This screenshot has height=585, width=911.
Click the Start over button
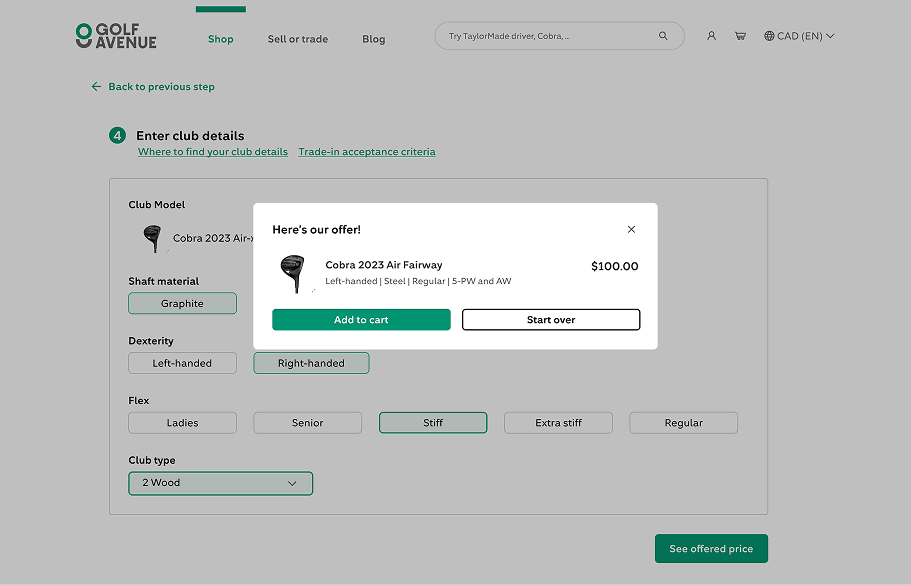551,320
